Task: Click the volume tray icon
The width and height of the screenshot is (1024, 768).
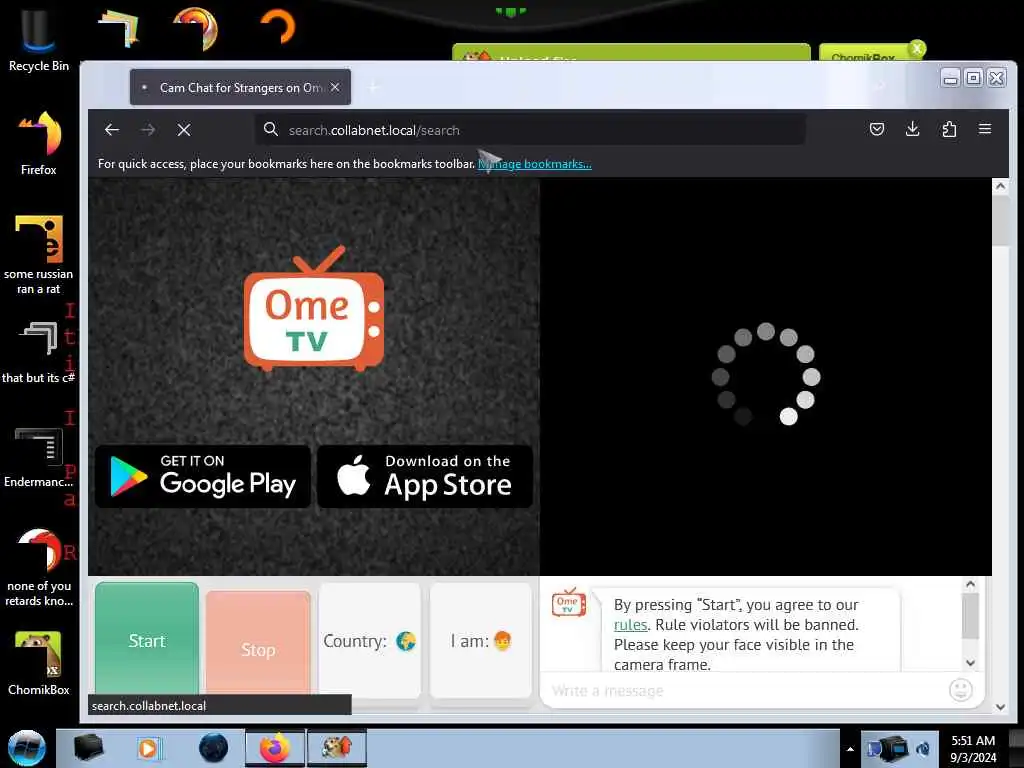Action: [923, 749]
